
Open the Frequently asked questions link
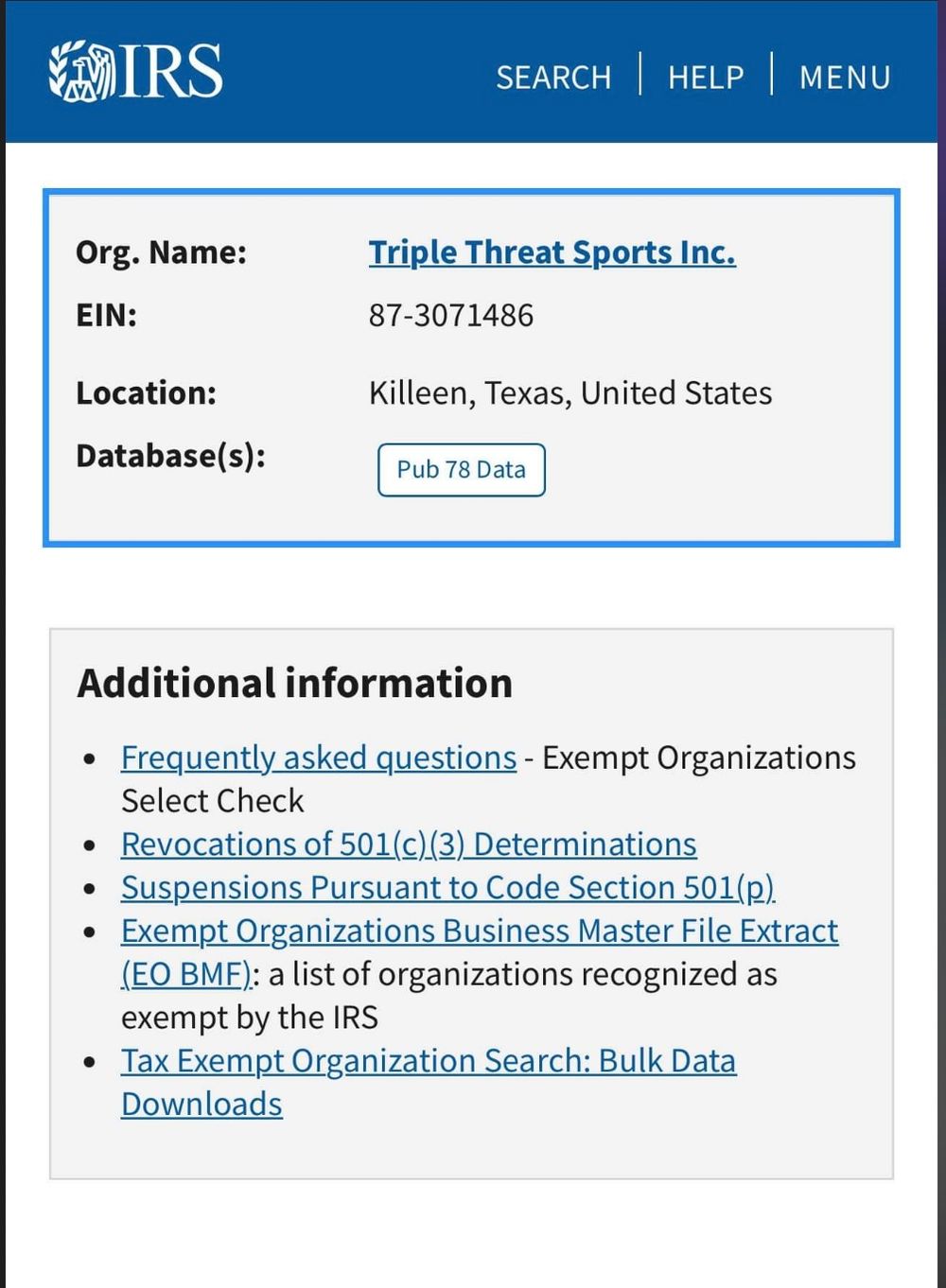click(318, 757)
